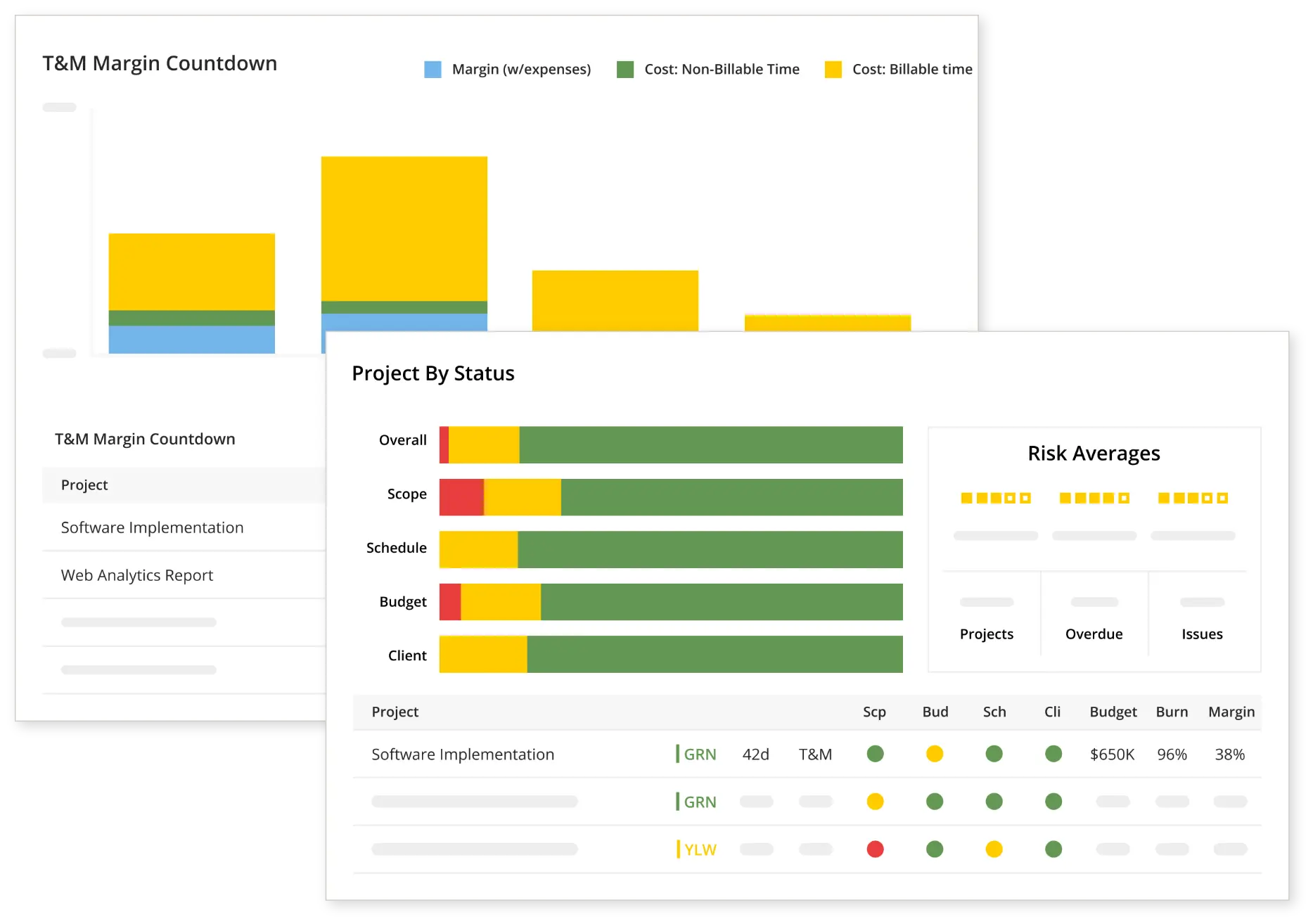Click the $650K budget value
Viewport: 1313px width, 924px height.
(1113, 755)
